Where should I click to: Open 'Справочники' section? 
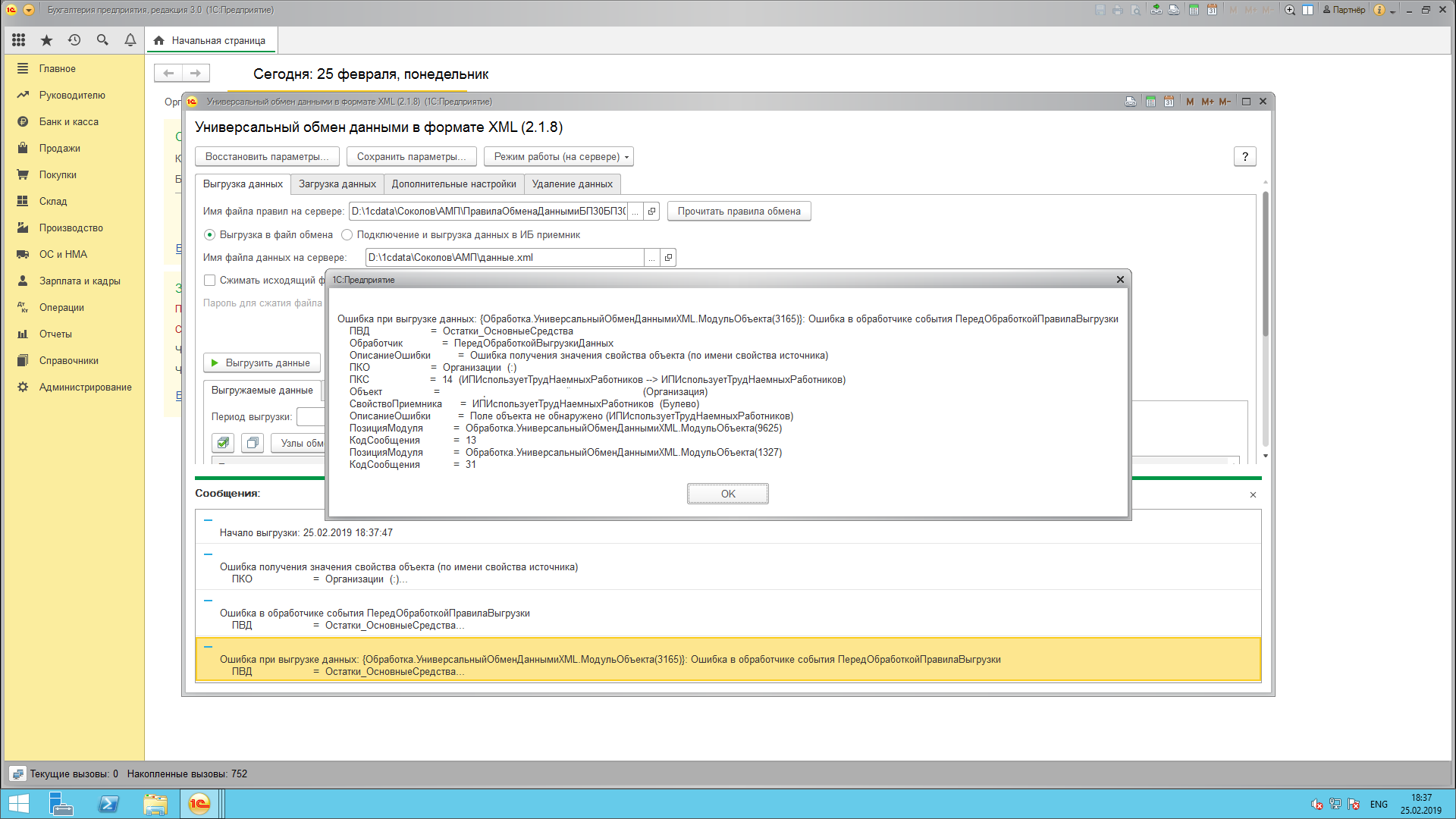pyautogui.click(x=68, y=361)
